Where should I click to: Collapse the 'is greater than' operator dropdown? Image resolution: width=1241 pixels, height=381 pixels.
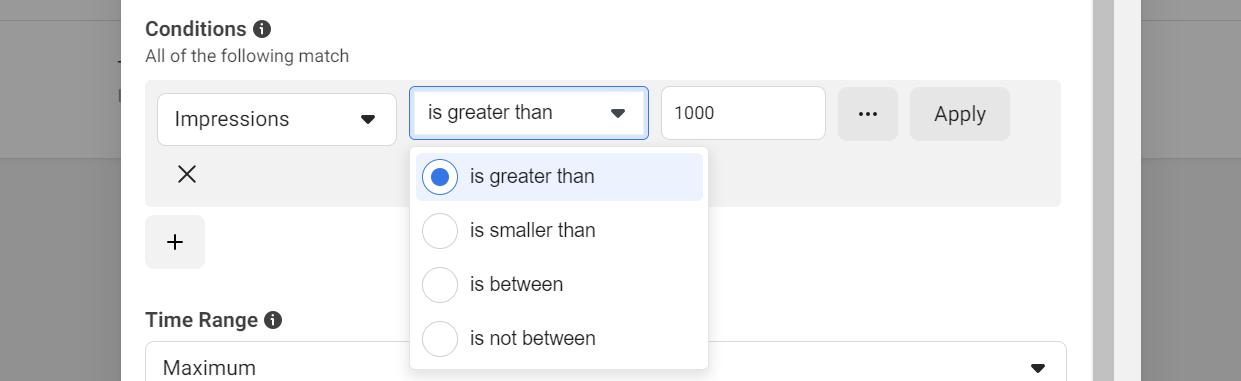coord(529,113)
